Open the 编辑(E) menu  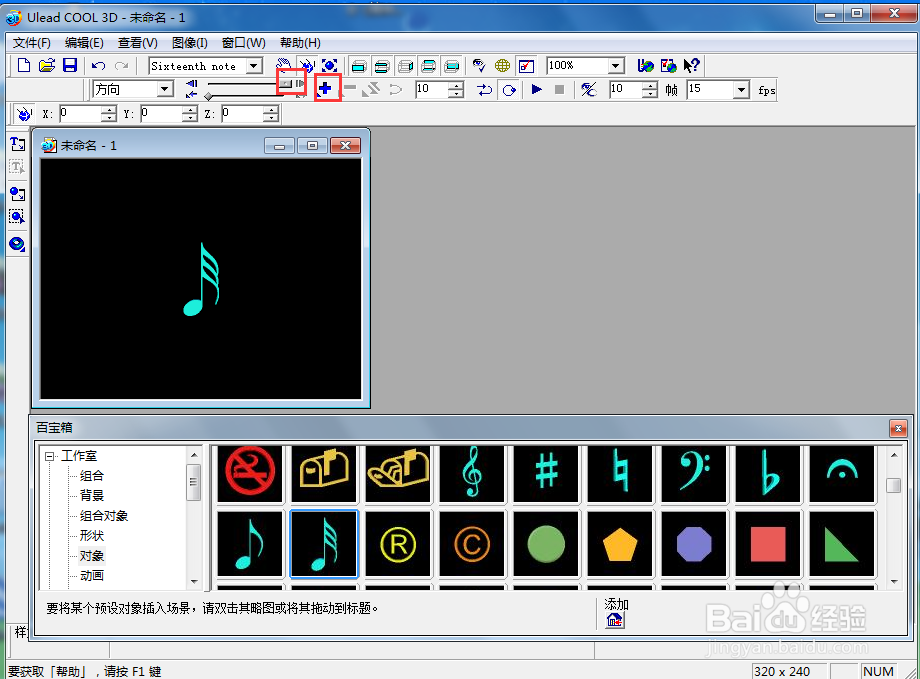pos(84,43)
